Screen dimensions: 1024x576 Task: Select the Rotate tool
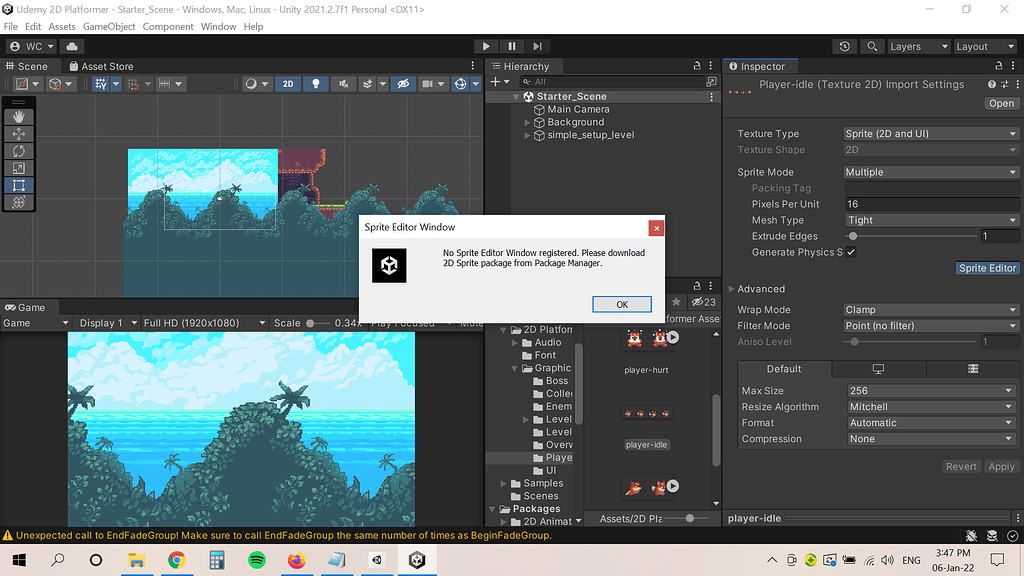19,151
